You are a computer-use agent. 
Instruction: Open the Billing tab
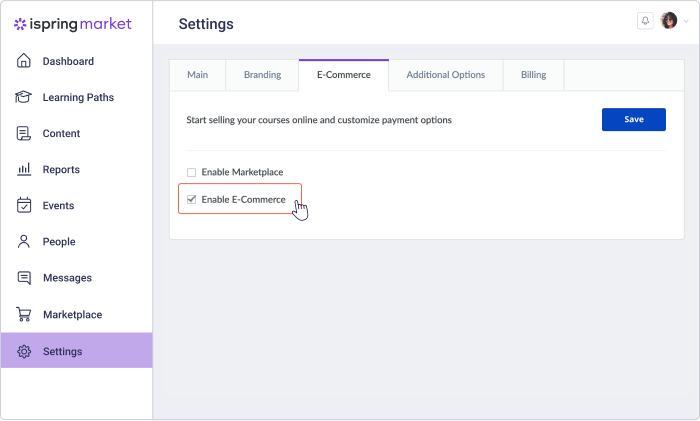(533, 75)
